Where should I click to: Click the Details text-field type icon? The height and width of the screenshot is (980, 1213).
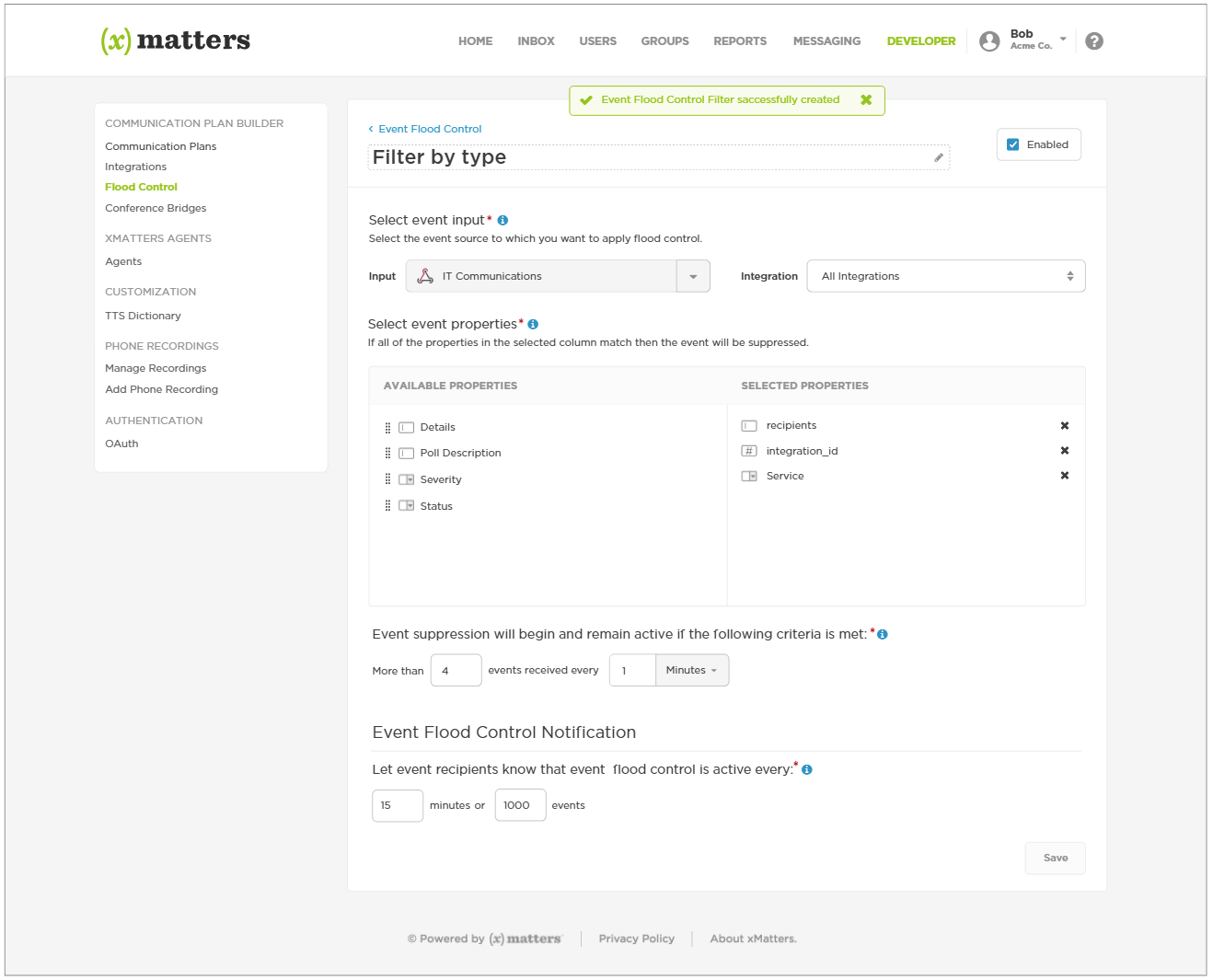click(406, 427)
